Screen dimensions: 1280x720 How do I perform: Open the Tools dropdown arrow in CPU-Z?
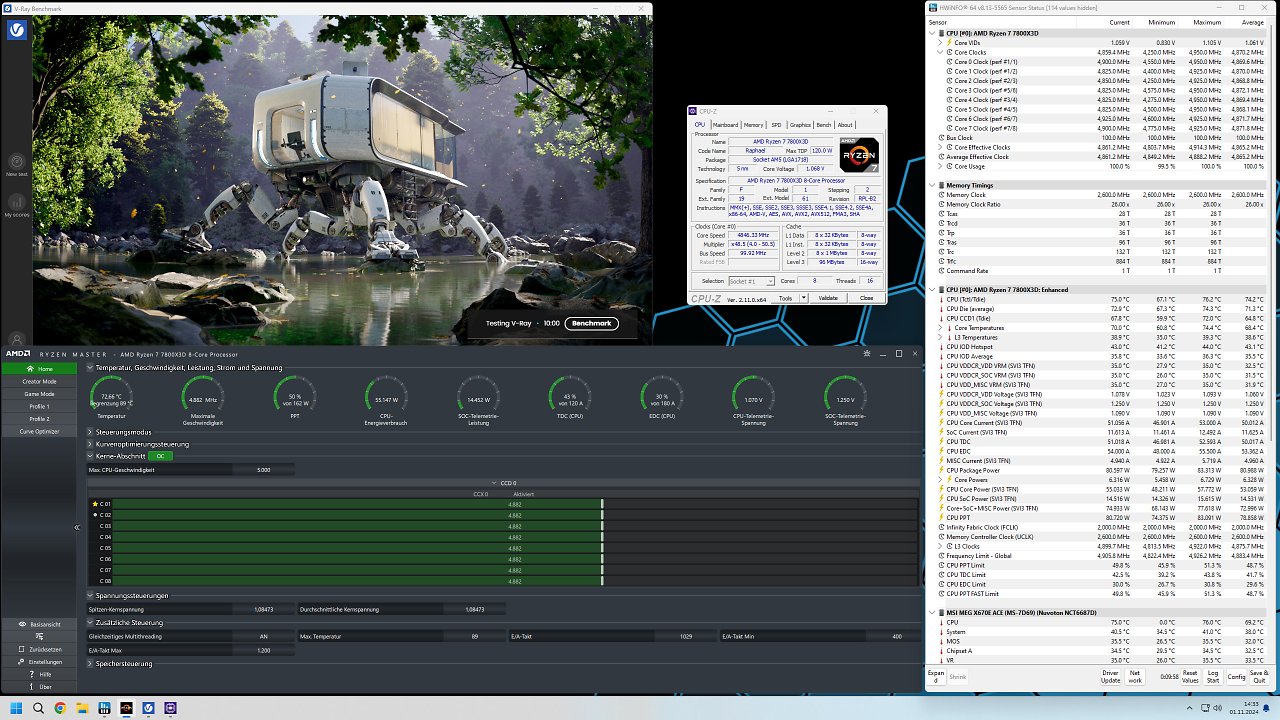[802, 298]
